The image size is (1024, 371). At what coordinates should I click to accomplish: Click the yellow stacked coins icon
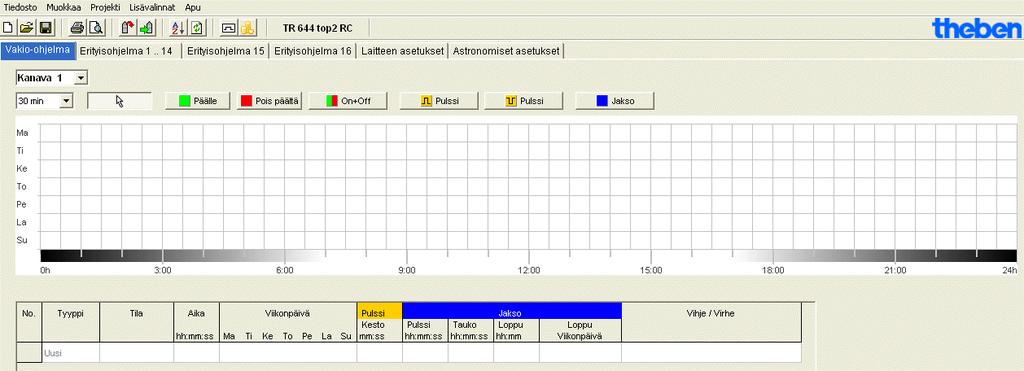click(248, 28)
